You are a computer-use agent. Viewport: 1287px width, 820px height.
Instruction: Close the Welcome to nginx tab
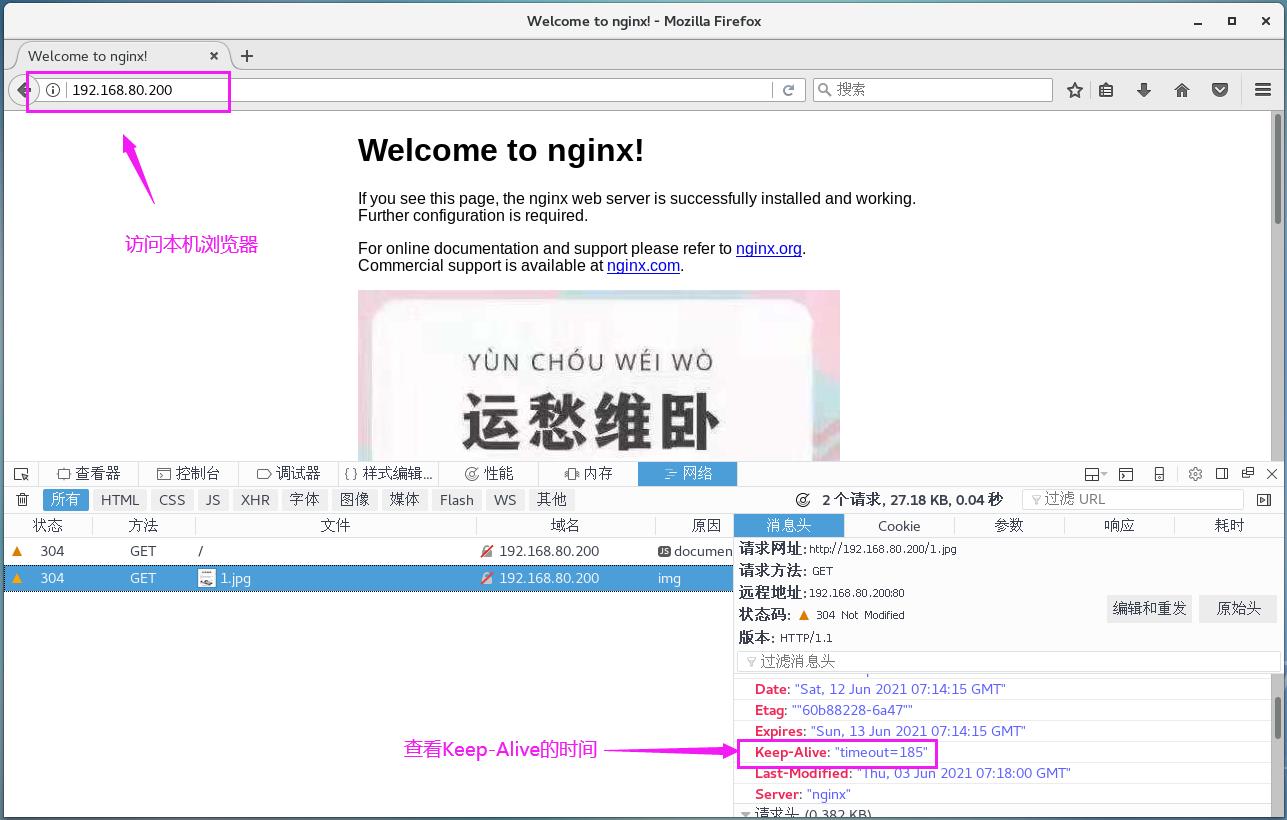tap(214, 56)
